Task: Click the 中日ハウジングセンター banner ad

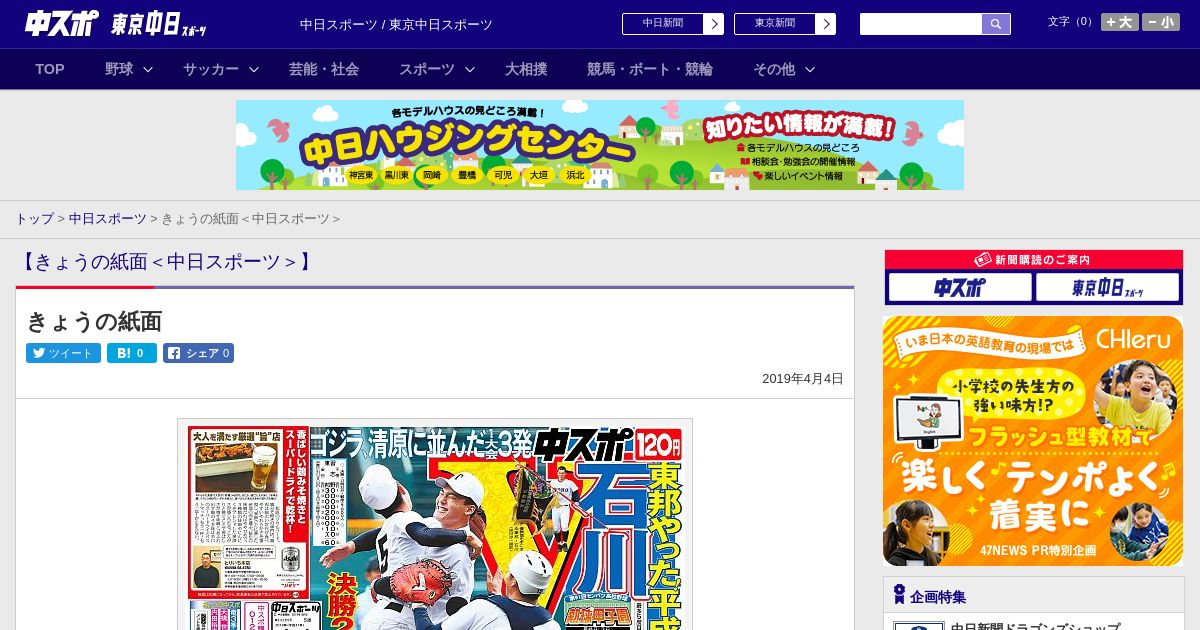Action: click(x=600, y=145)
